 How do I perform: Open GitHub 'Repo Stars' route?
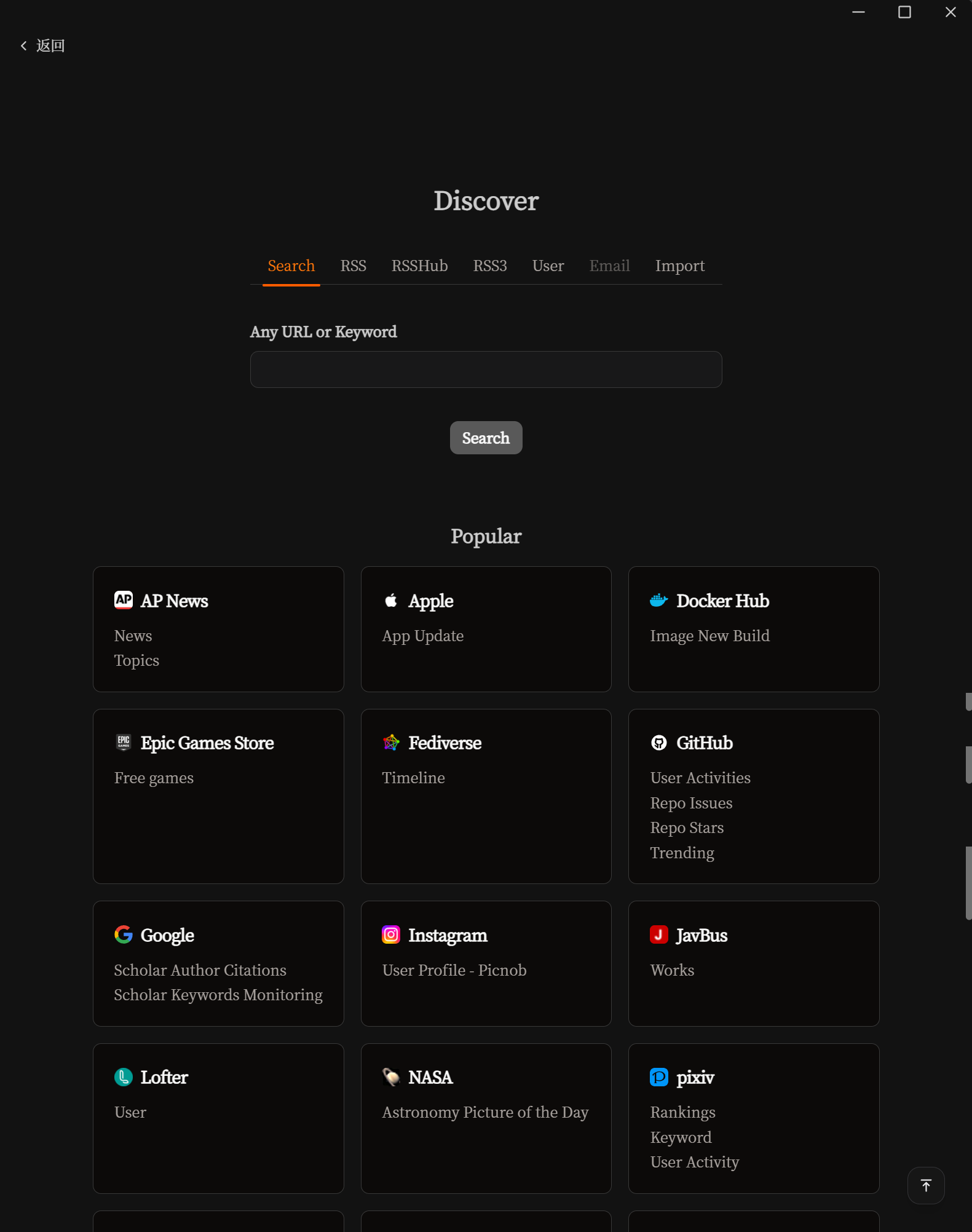[687, 827]
